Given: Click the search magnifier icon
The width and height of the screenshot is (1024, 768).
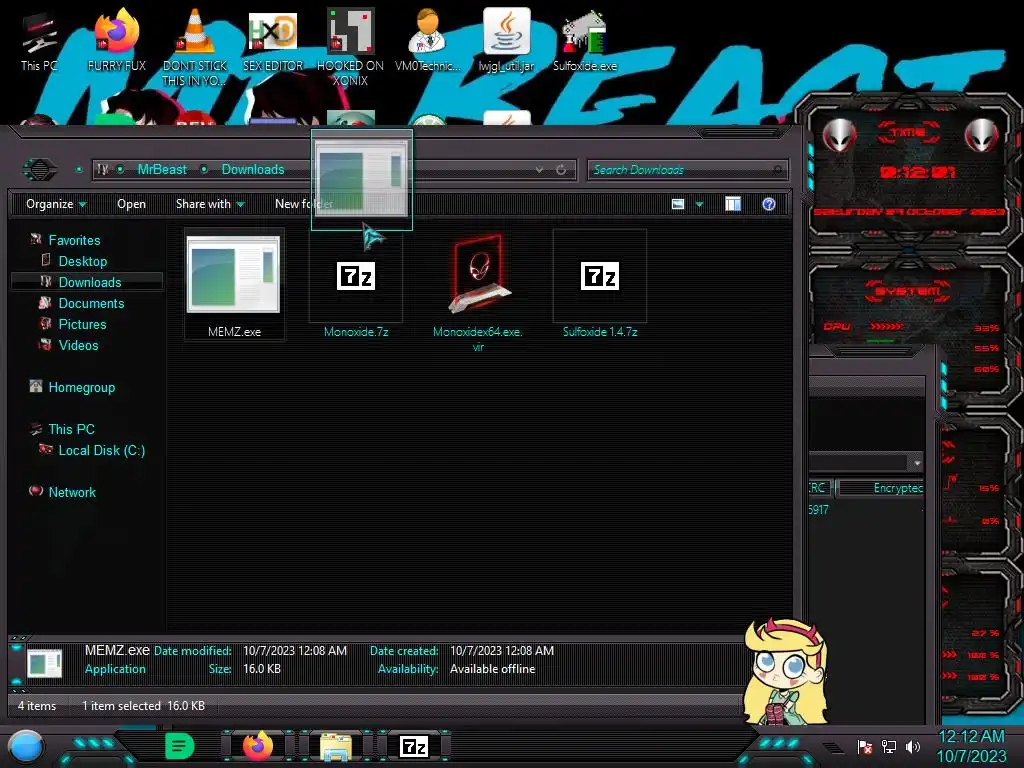Looking at the screenshot, I should [x=777, y=170].
